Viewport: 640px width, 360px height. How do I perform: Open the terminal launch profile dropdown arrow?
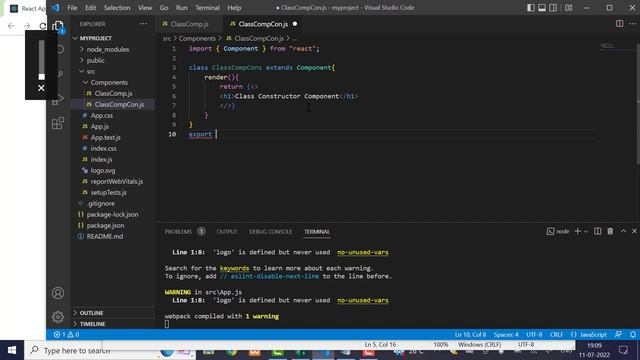pyautogui.click(x=586, y=231)
